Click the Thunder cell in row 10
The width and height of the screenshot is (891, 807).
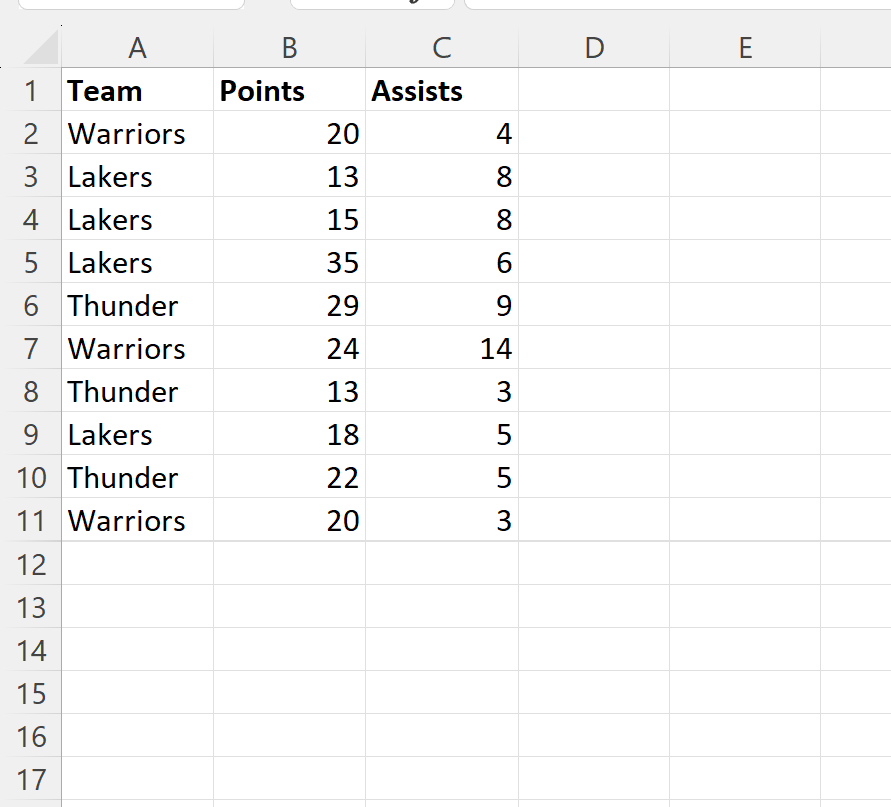[x=137, y=478]
